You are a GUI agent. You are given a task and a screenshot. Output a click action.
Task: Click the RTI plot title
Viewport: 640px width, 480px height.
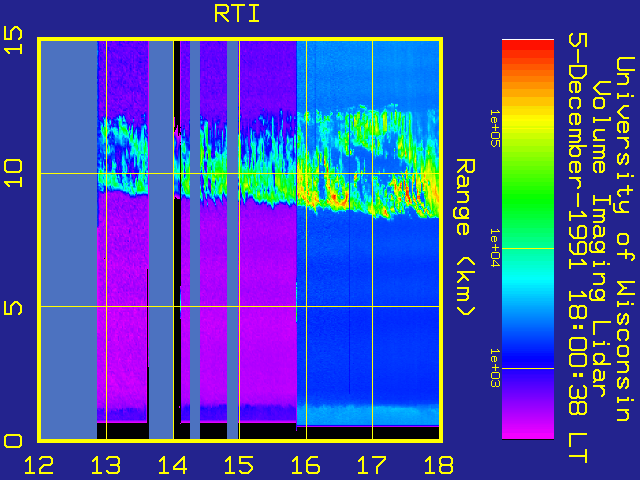click(x=237, y=14)
